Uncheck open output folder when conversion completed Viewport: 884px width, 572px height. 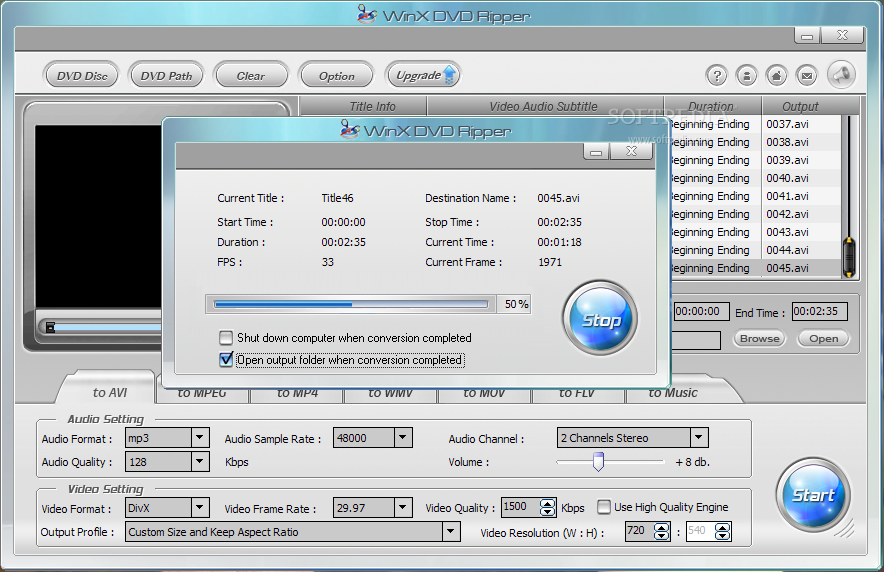coord(226,359)
